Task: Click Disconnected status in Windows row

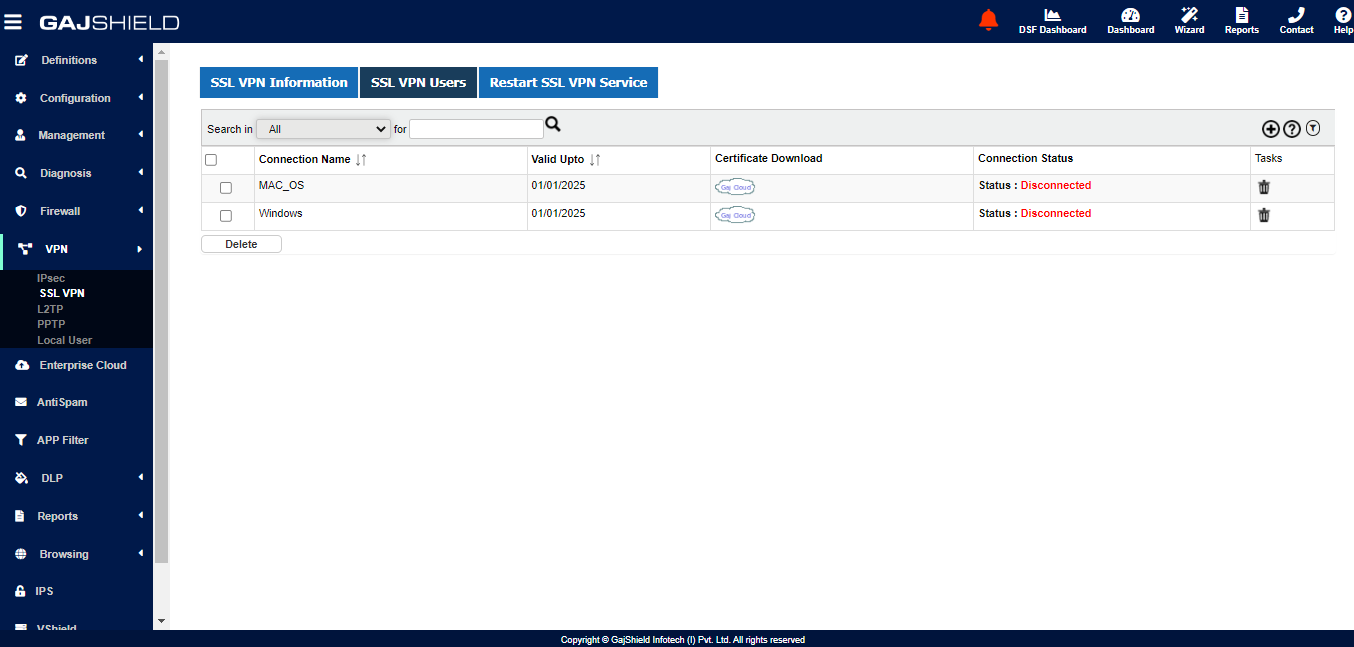Action: click(x=1056, y=213)
